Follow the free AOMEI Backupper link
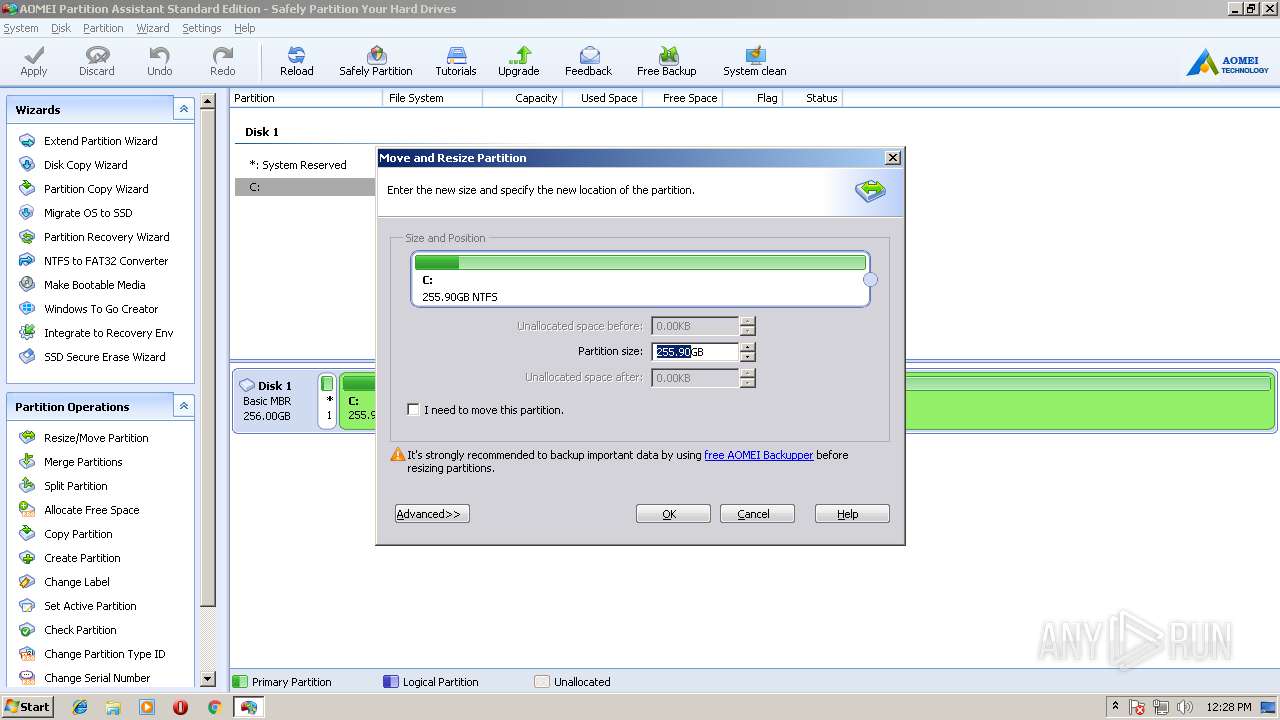 [758, 455]
